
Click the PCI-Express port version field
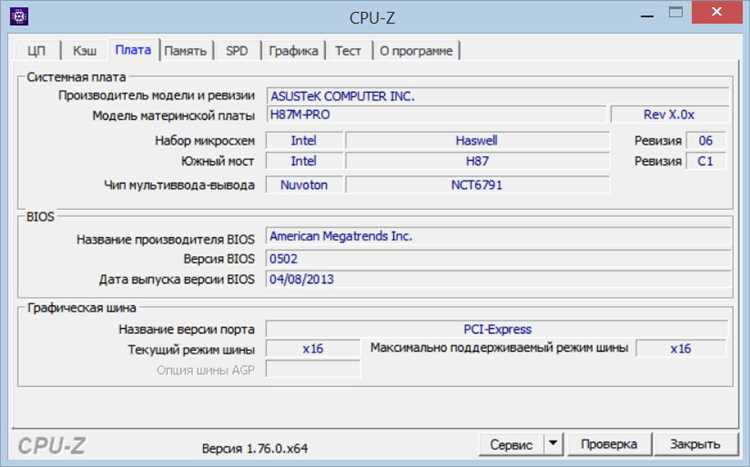[496, 329]
